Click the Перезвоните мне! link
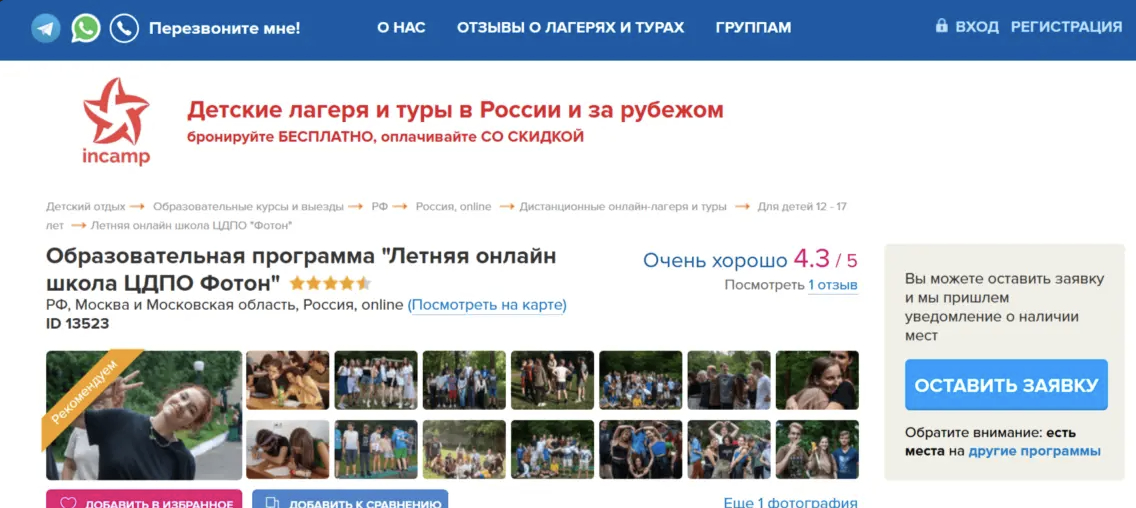Image resolution: width=1136 pixels, height=508 pixels. (x=225, y=28)
